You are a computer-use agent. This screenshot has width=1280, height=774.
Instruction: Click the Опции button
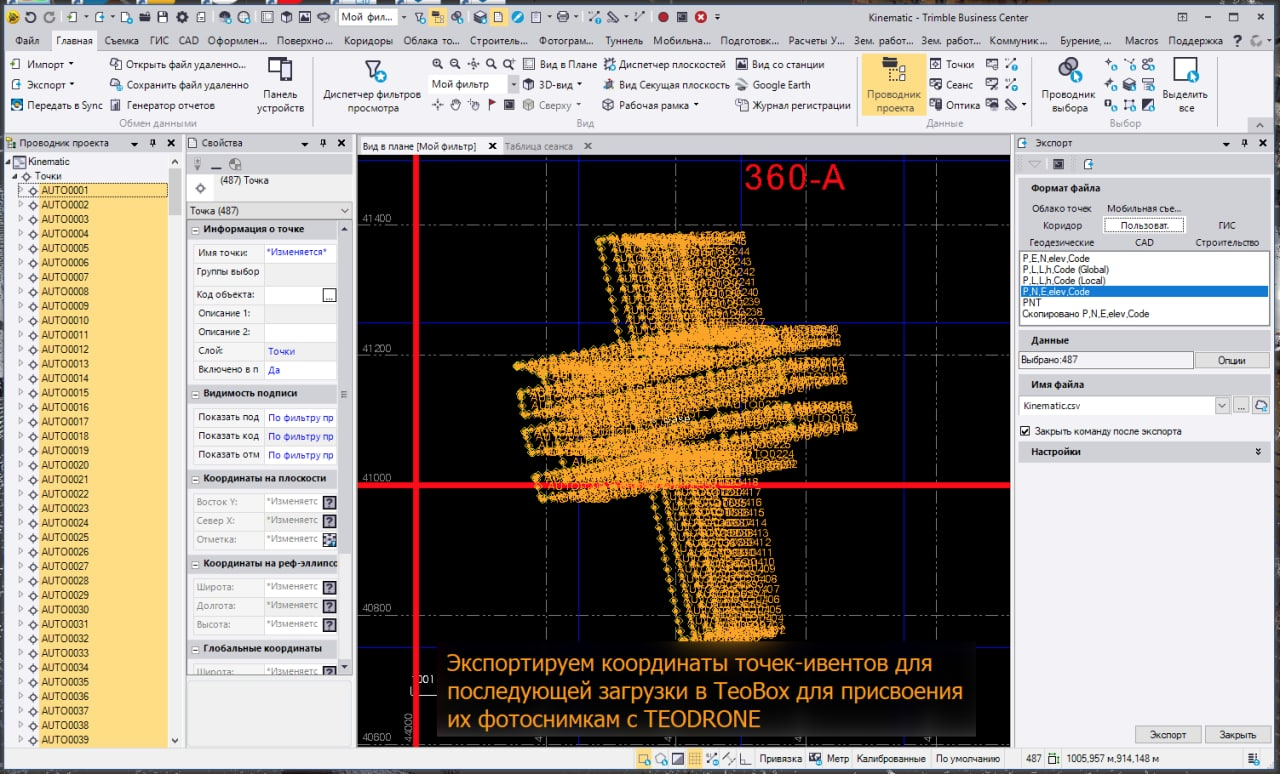(x=1231, y=360)
